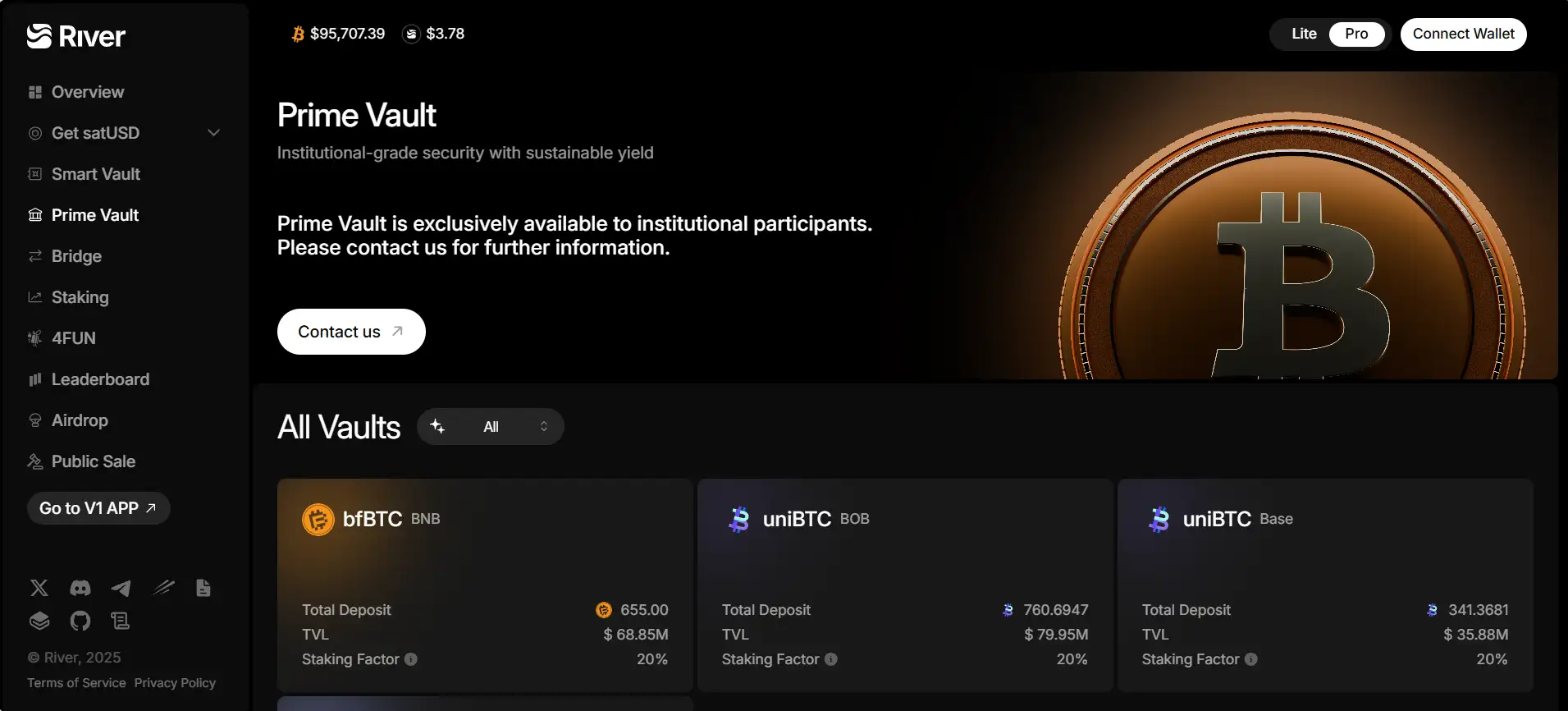Open the X (Twitter) social link

click(x=39, y=588)
